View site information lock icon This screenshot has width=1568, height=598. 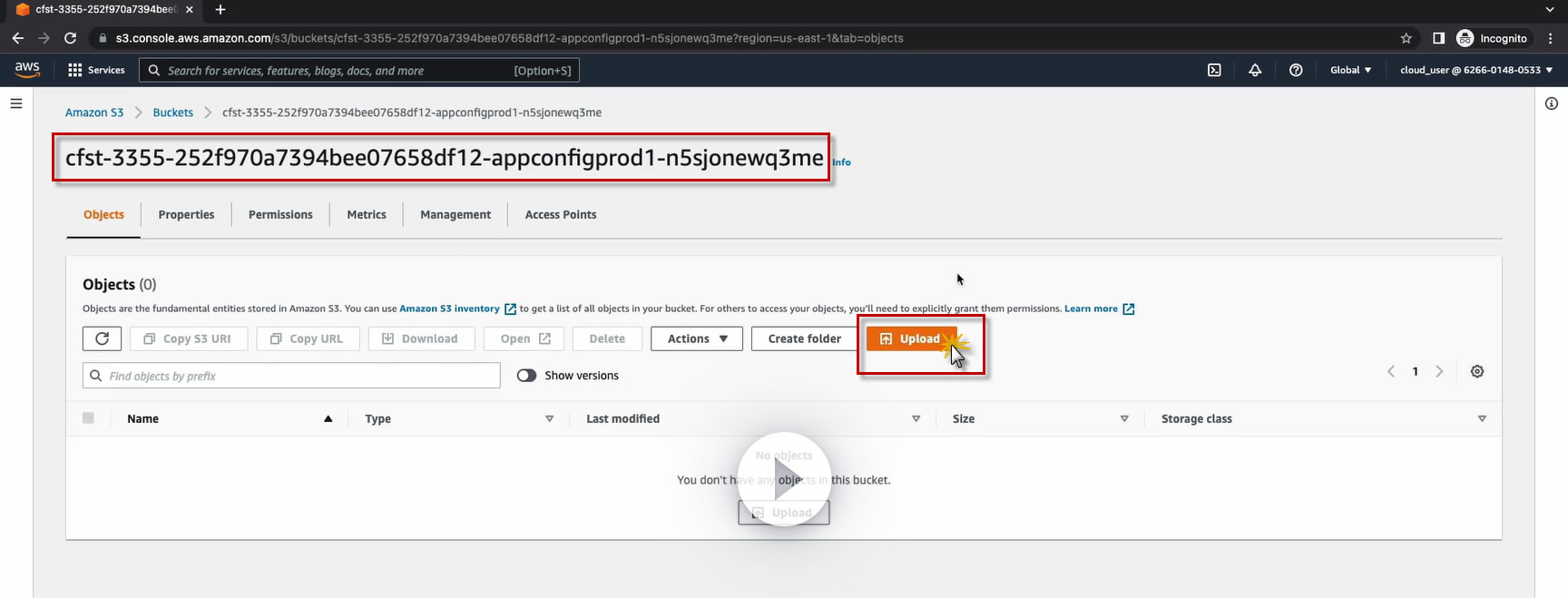[x=102, y=38]
